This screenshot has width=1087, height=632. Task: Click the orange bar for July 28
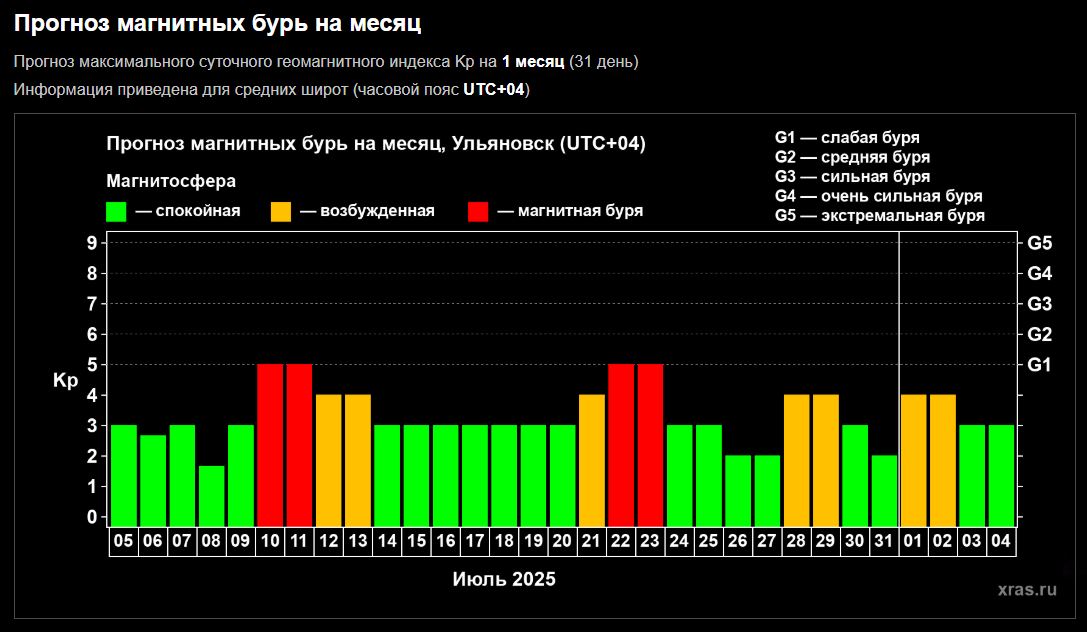[796, 459]
